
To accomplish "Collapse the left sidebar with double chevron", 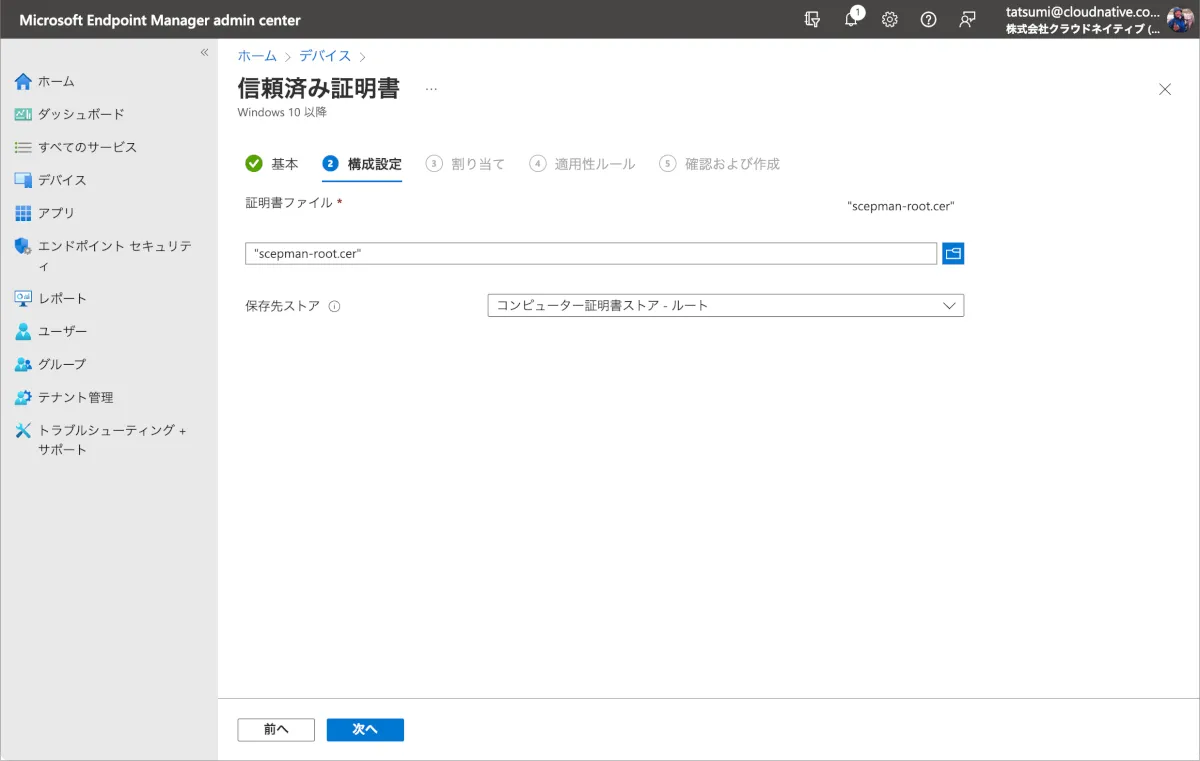I will coord(204,52).
